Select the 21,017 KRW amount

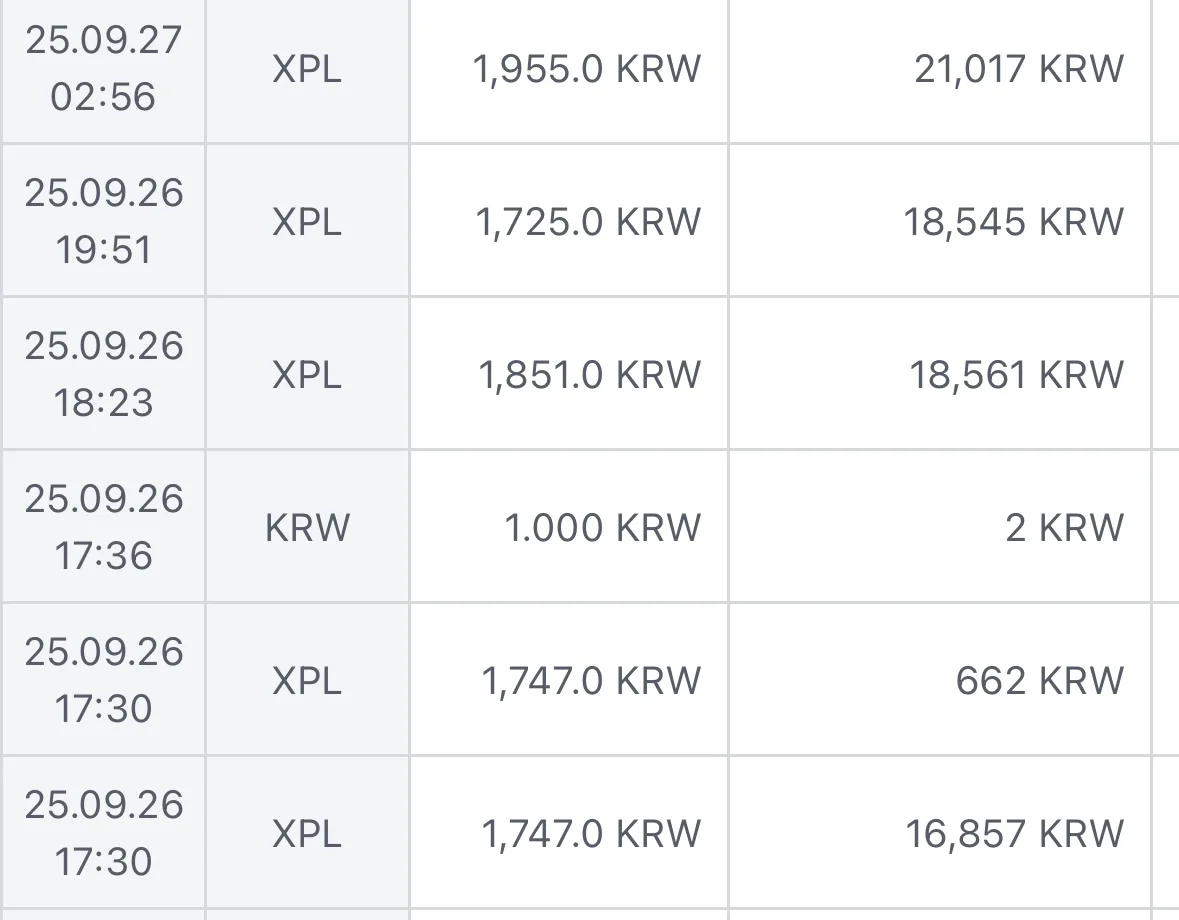coord(1018,69)
